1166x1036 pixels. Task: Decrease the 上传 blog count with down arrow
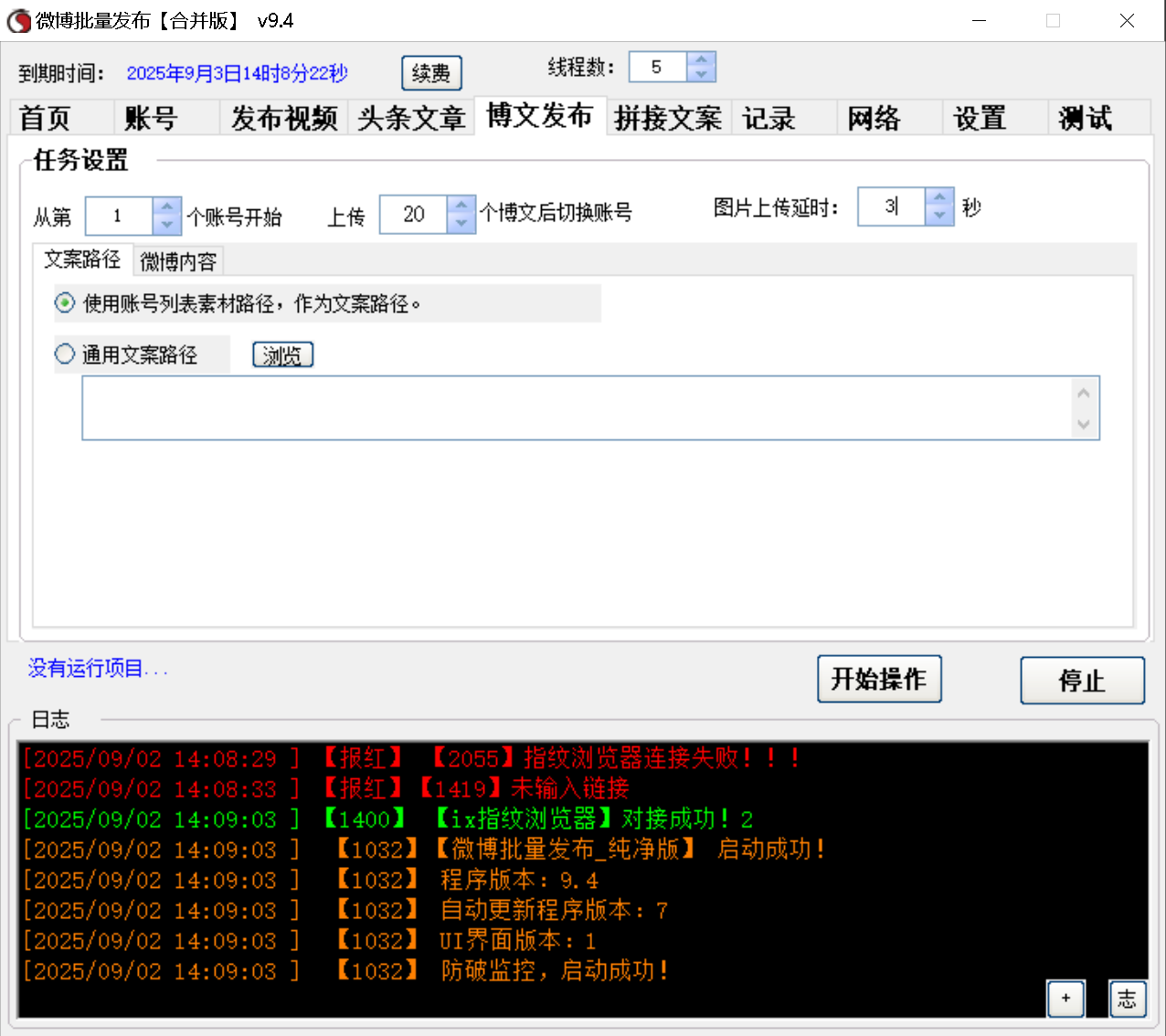[x=461, y=222]
